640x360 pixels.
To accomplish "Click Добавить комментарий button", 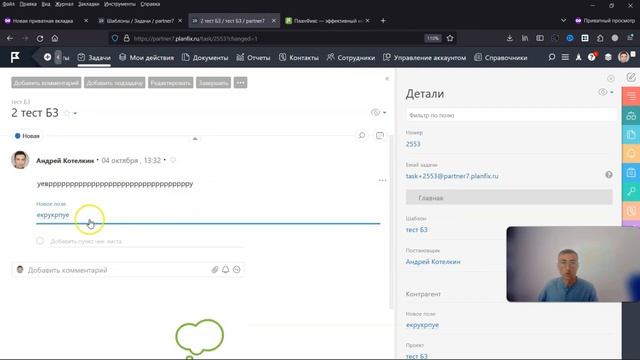I will pyautogui.click(x=46, y=83).
